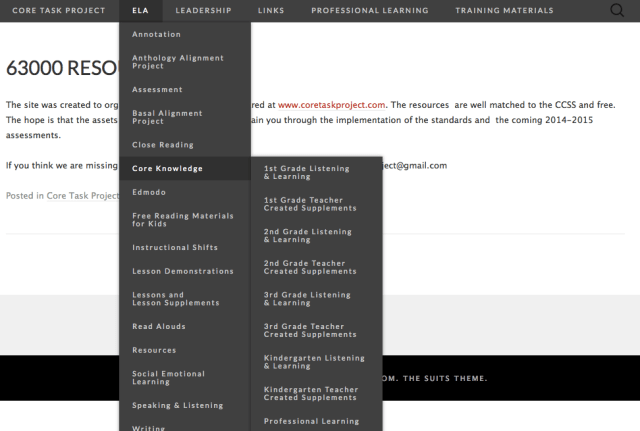Screen dimensions: 640x431
Task: Follow the Core Task Project category link
Action: pyautogui.click(x=82, y=196)
